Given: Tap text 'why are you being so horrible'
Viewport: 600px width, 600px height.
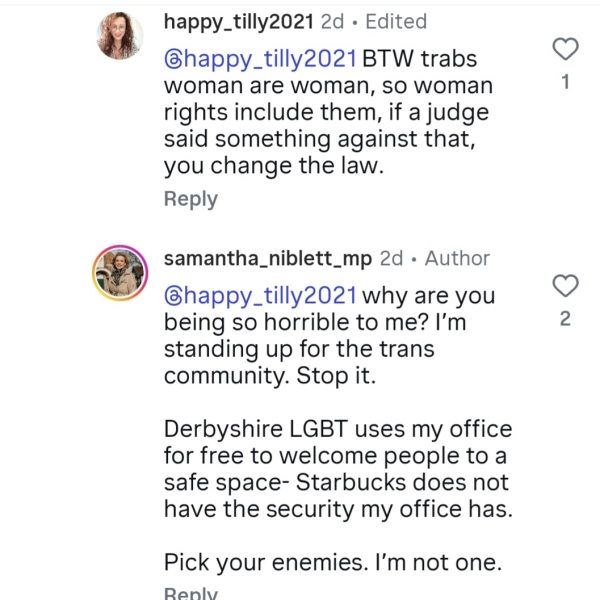Looking at the screenshot, I should coord(329,309).
